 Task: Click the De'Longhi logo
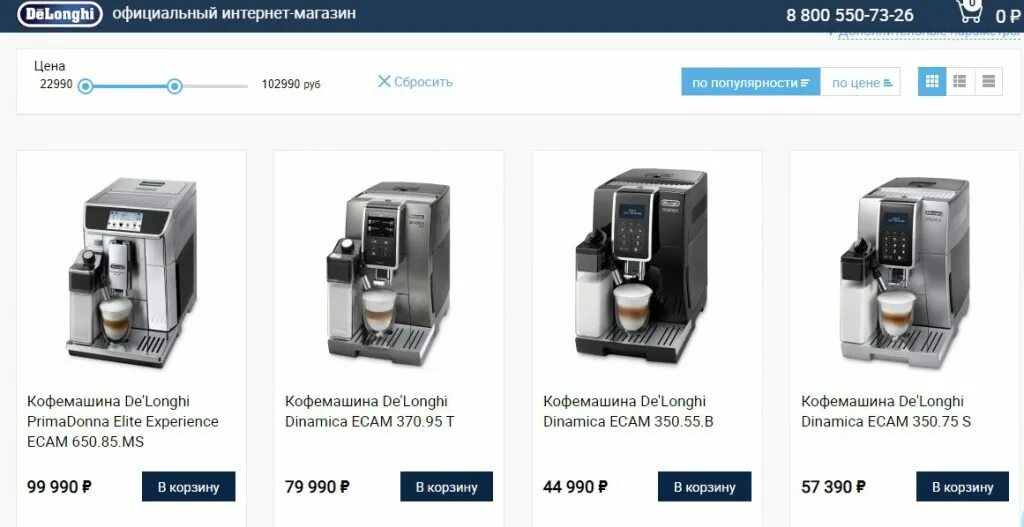tap(59, 14)
